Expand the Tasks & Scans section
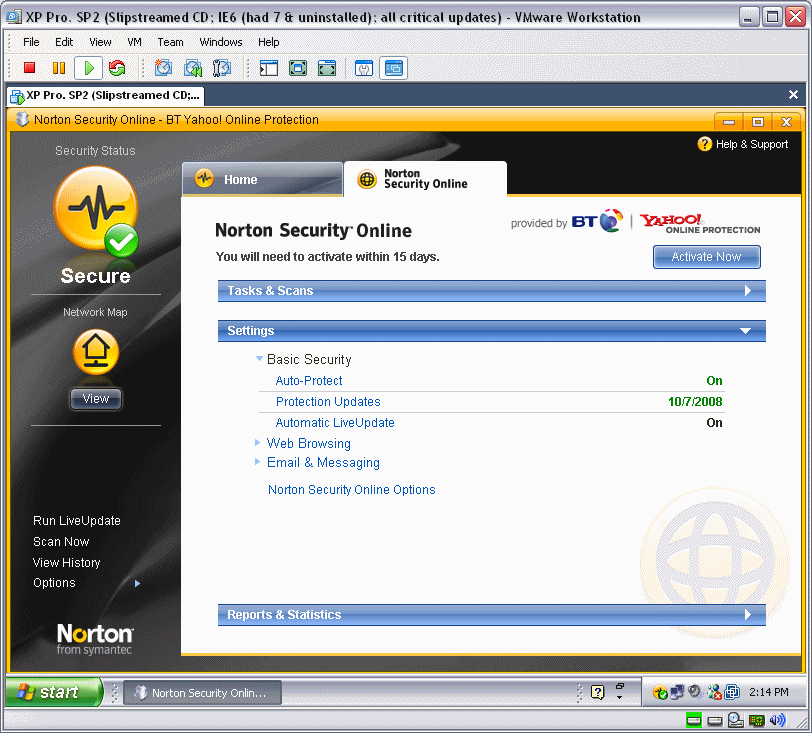 point(491,291)
